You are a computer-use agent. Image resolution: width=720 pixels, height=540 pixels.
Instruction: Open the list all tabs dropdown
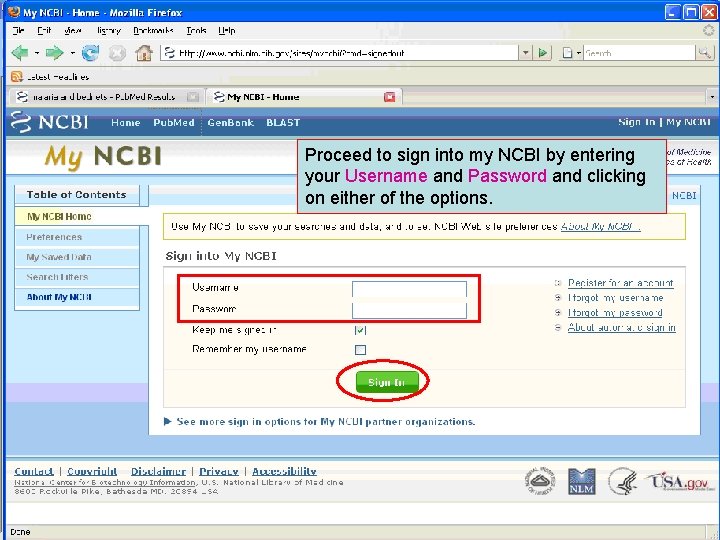point(712,97)
